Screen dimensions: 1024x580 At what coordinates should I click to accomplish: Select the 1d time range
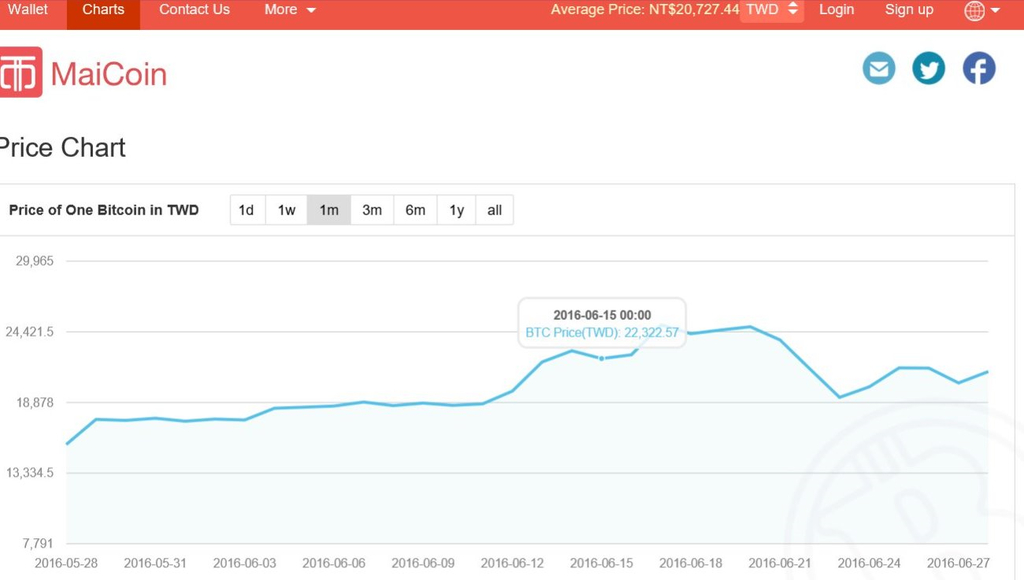coord(246,210)
